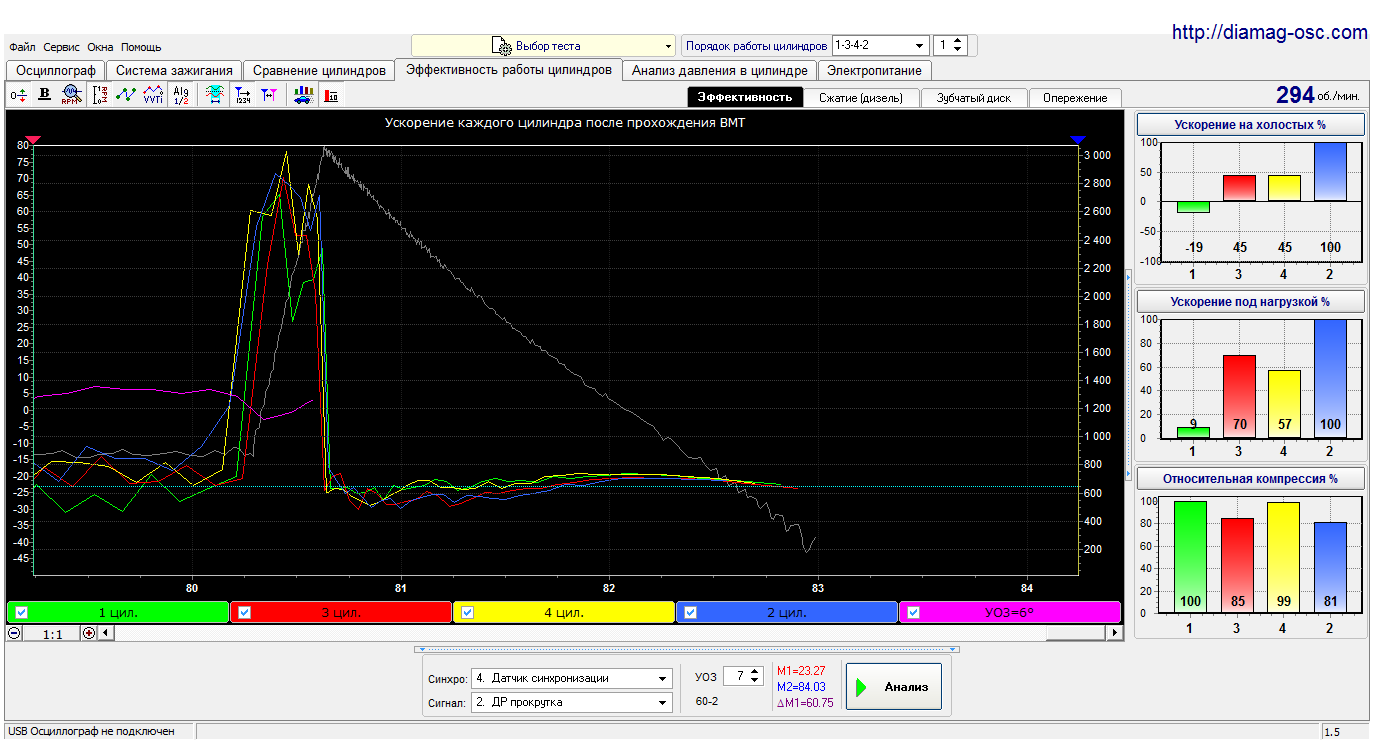Toggle checkbox for 4 цил. trace
This screenshot has width=1382, height=744.
click(467, 613)
